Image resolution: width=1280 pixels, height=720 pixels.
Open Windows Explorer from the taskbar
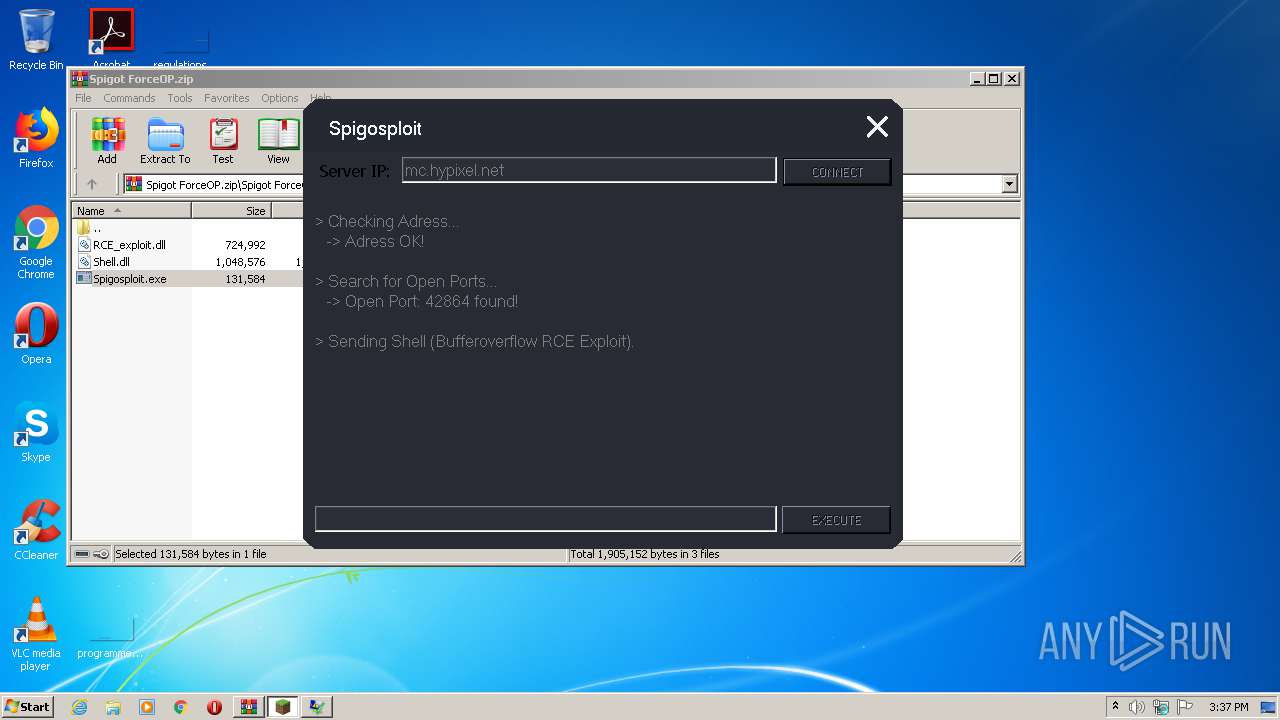113,707
